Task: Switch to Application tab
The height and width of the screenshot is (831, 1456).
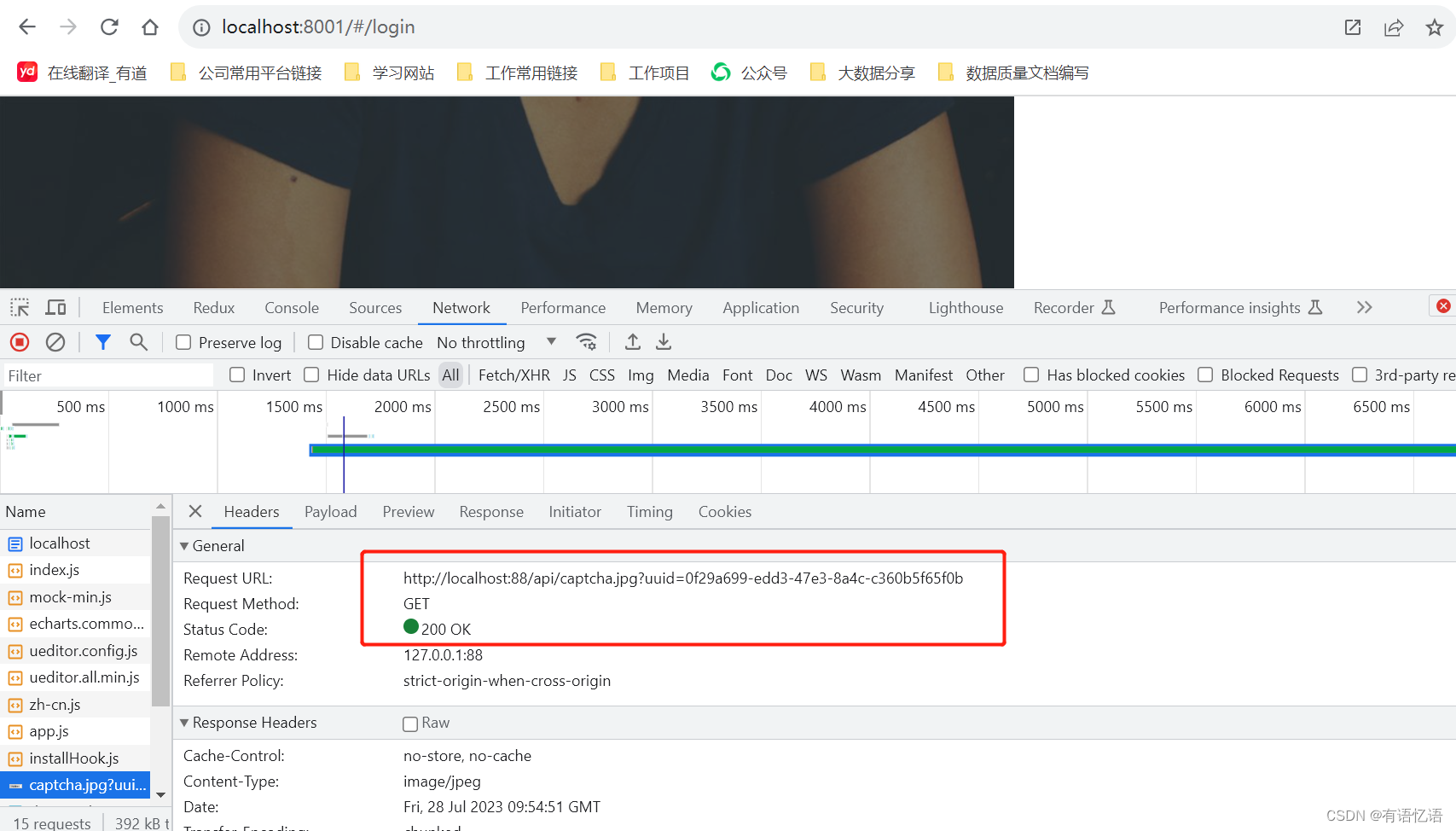Action: click(x=761, y=307)
